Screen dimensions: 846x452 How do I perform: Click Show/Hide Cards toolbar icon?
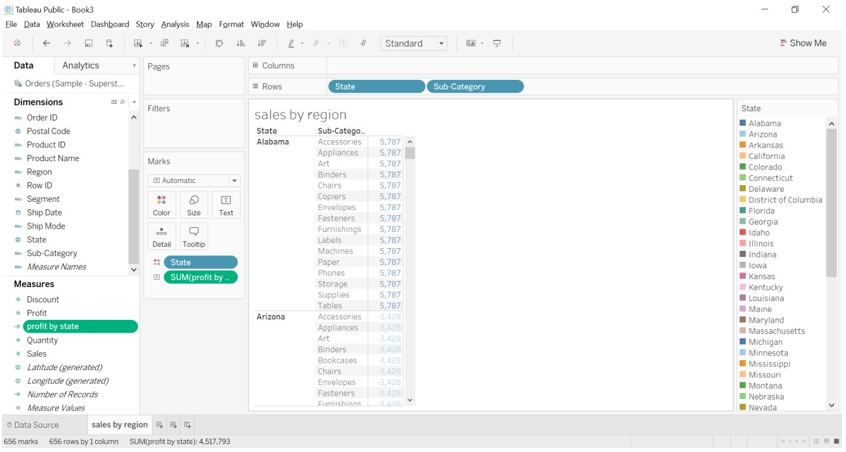[471, 43]
